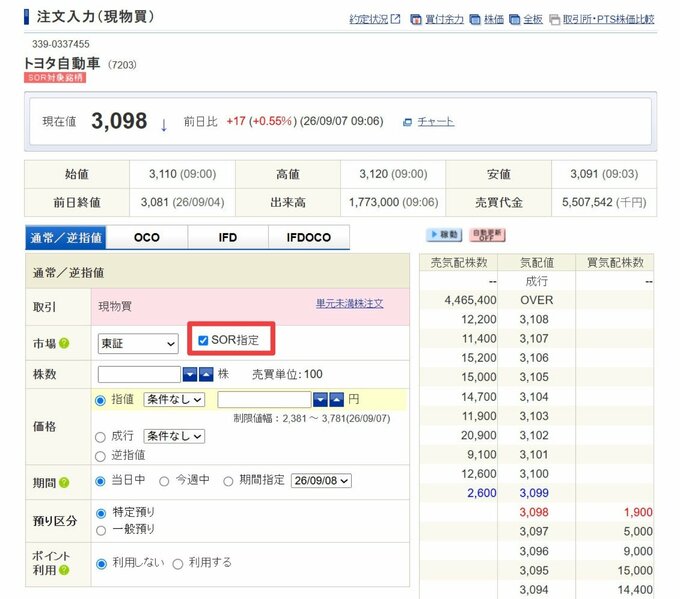Click the 3,100 ask price
680x599 pixels.
(x=534, y=474)
